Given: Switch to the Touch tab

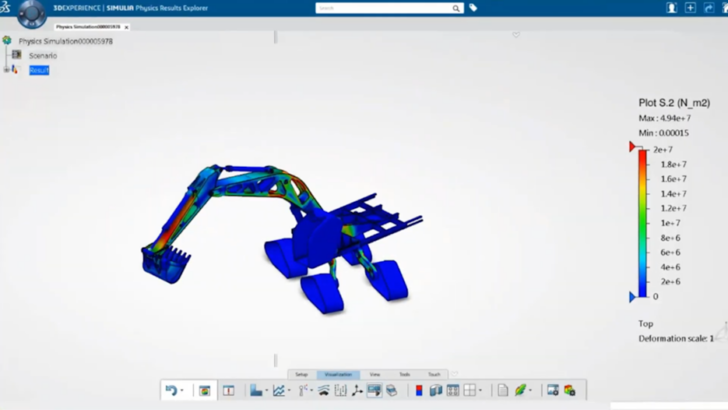Looking at the screenshot, I should coord(434,374).
